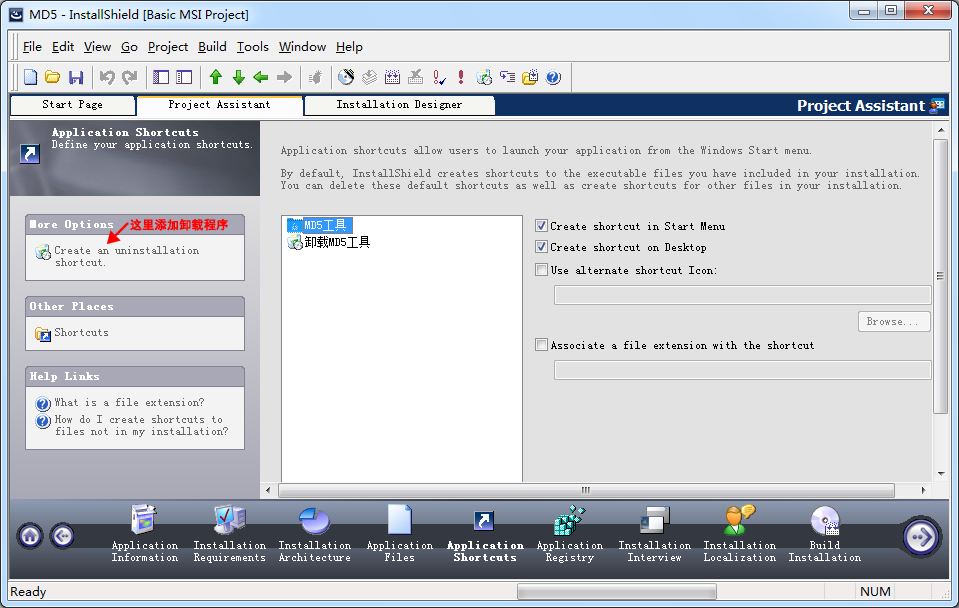Click the Undo arrow in the toolbar
Viewport: 959px width, 608px height.
(107, 77)
